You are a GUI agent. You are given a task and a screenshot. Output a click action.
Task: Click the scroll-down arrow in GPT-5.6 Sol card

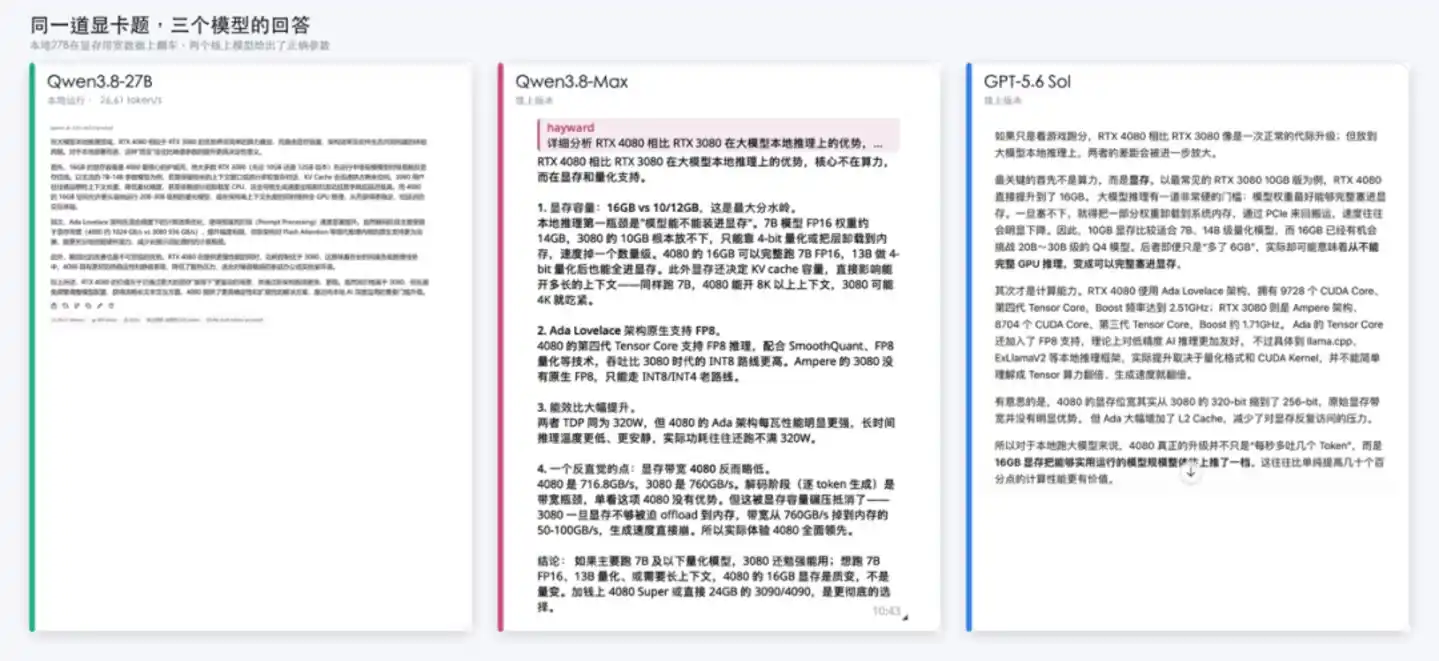1190,473
